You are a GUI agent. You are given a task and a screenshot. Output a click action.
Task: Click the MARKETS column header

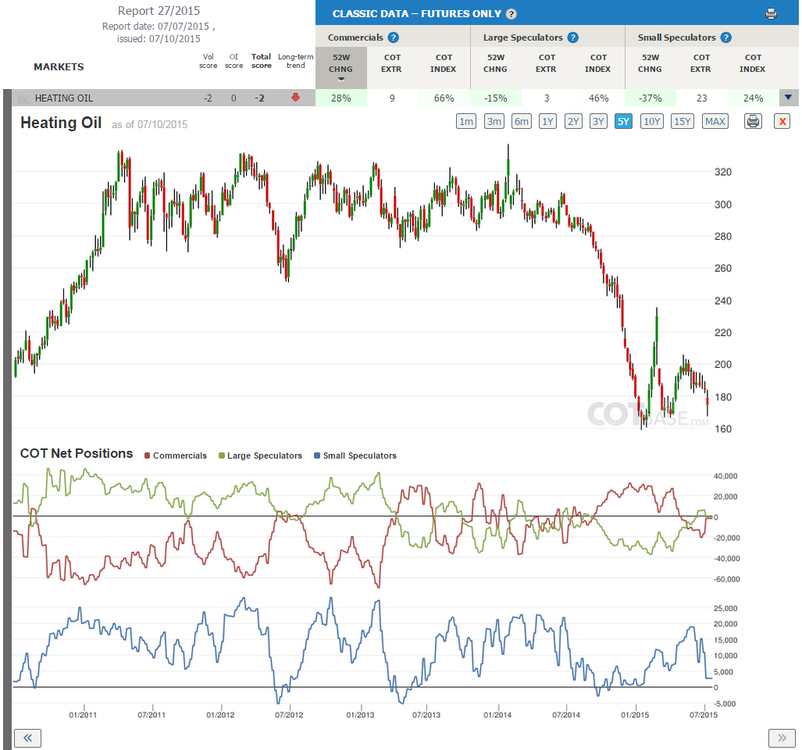point(59,67)
